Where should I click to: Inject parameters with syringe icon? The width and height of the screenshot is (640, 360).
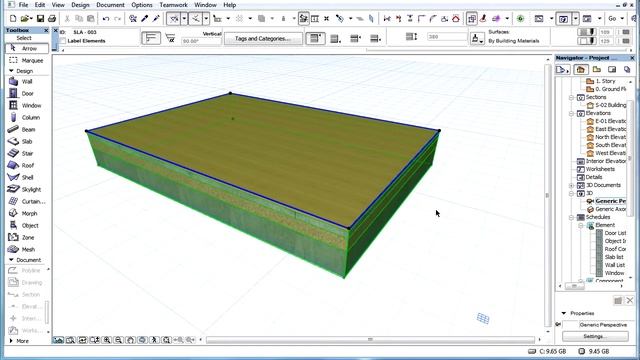point(156,18)
